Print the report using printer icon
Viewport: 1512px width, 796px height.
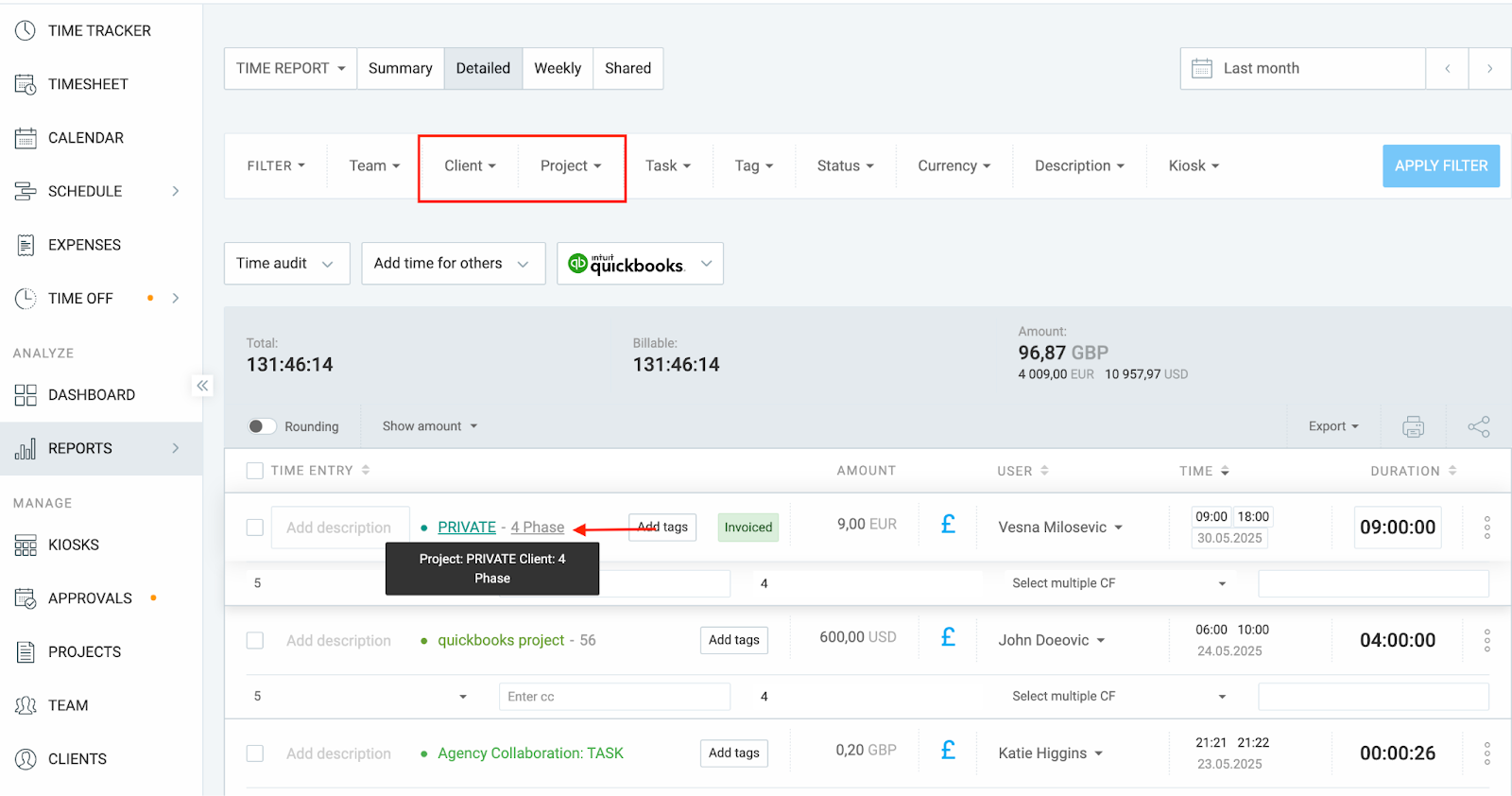click(x=1414, y=426)
